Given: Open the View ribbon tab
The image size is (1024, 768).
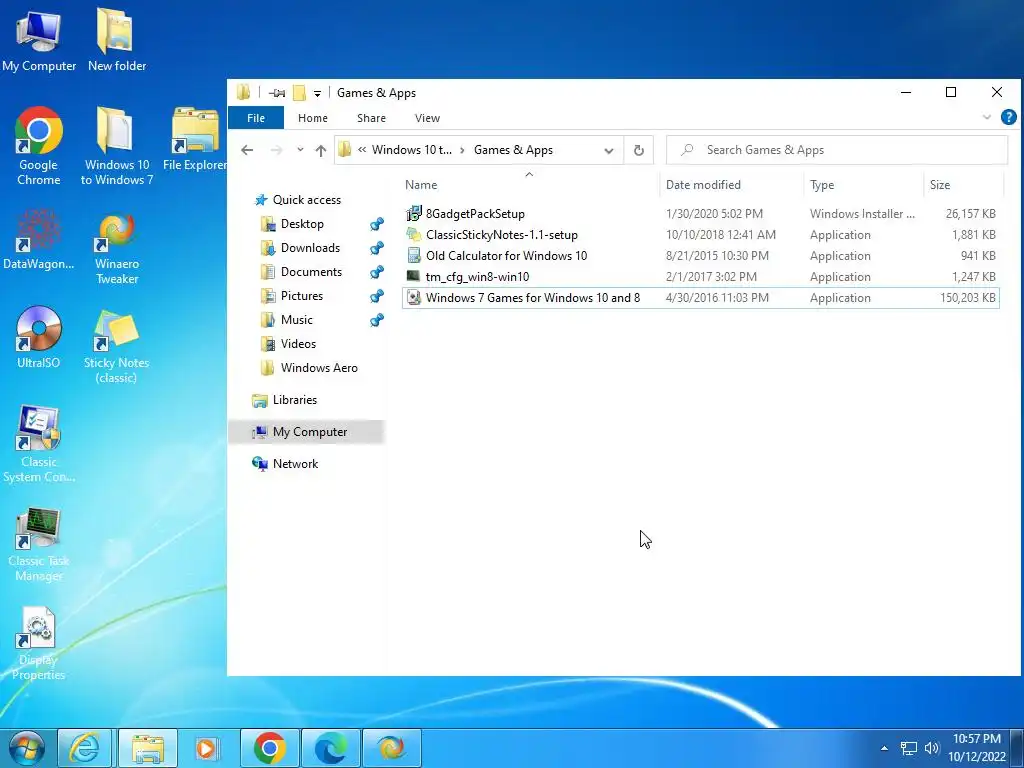Looking at the screenshot, I should (x=427, y=118).
